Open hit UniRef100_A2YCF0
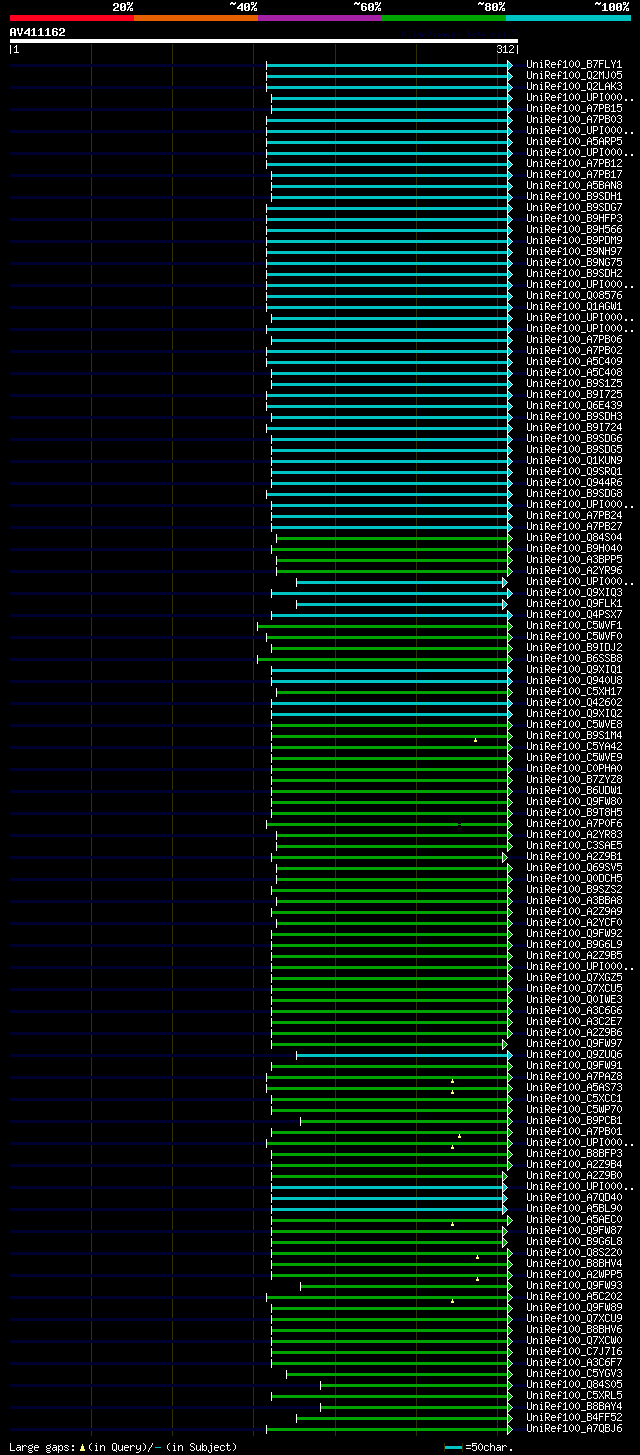640x1455 pixels. [x=574, y=923]
